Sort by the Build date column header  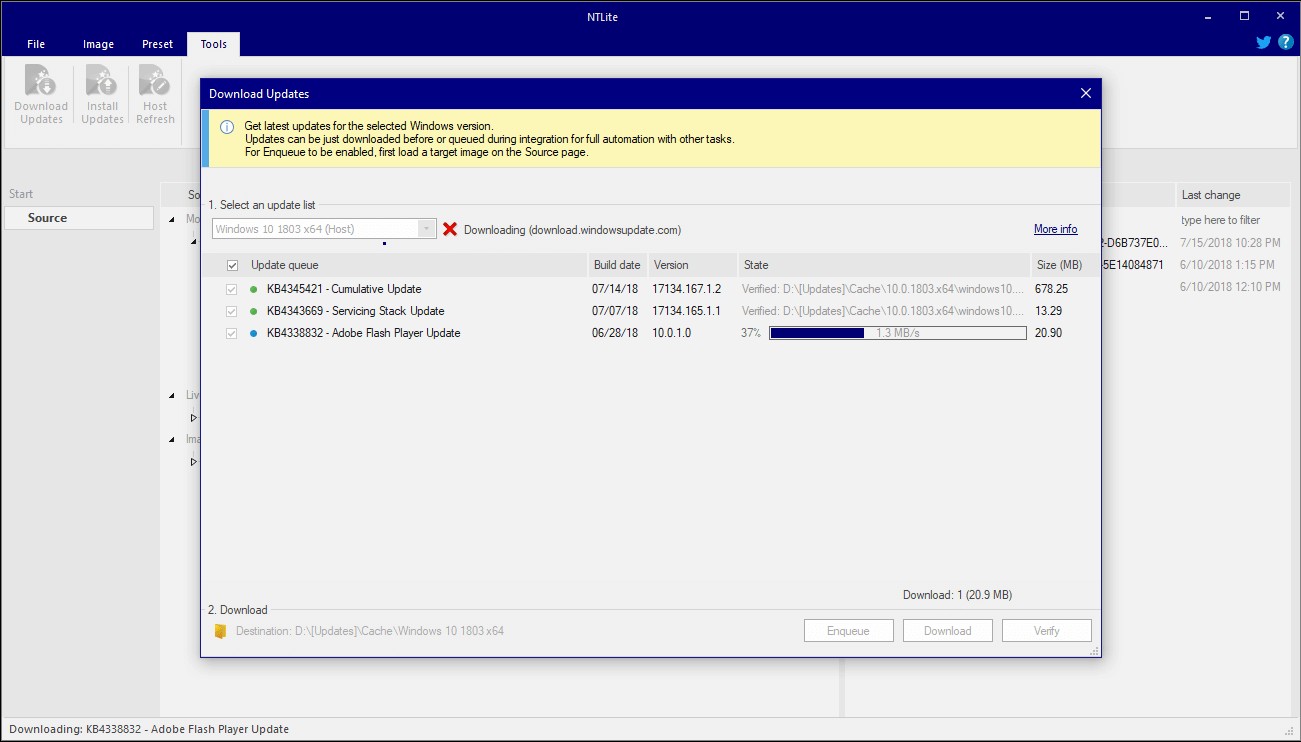coord(616,265)
